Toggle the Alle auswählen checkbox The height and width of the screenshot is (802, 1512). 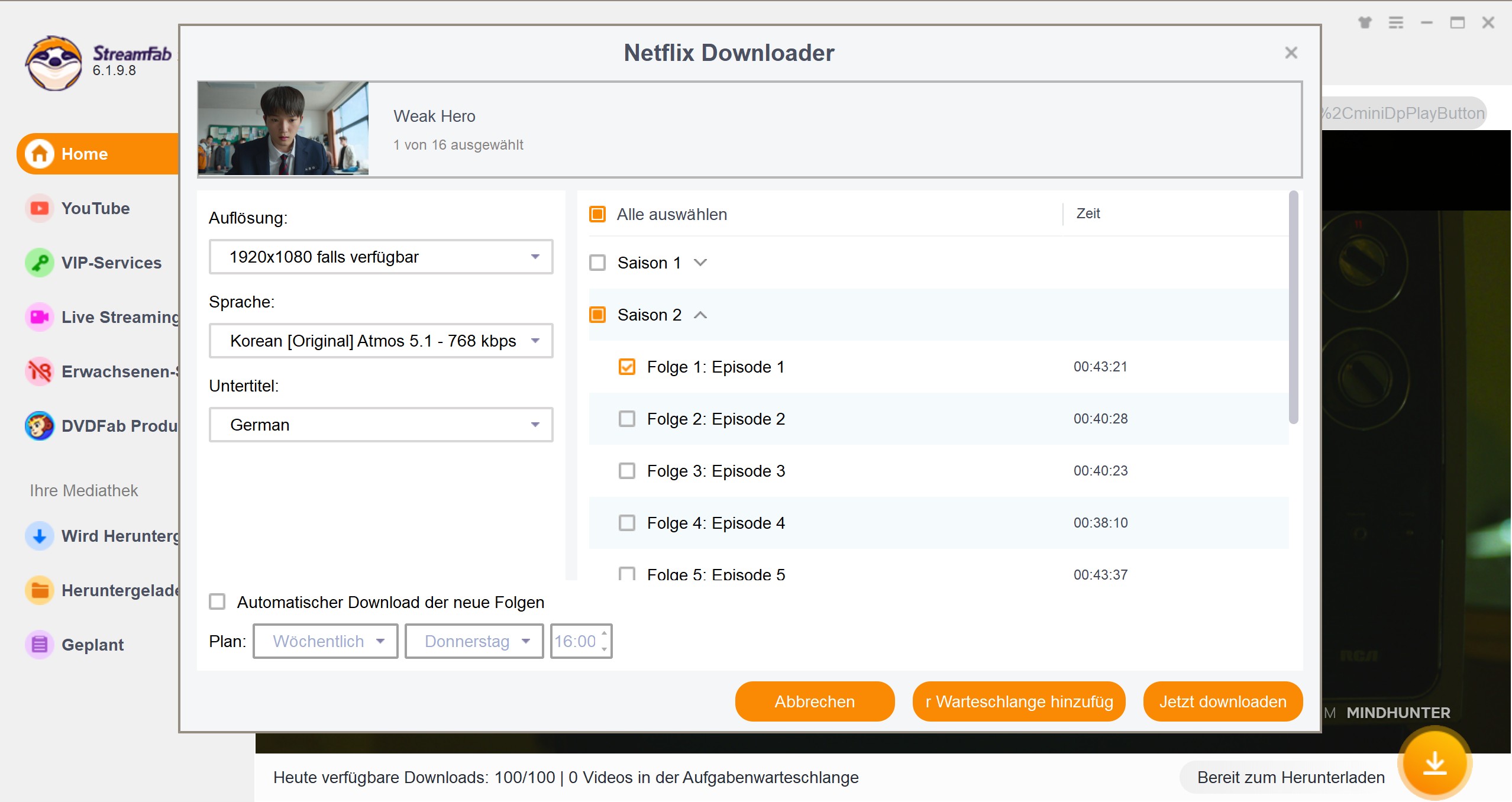click(x=597, y=214)
